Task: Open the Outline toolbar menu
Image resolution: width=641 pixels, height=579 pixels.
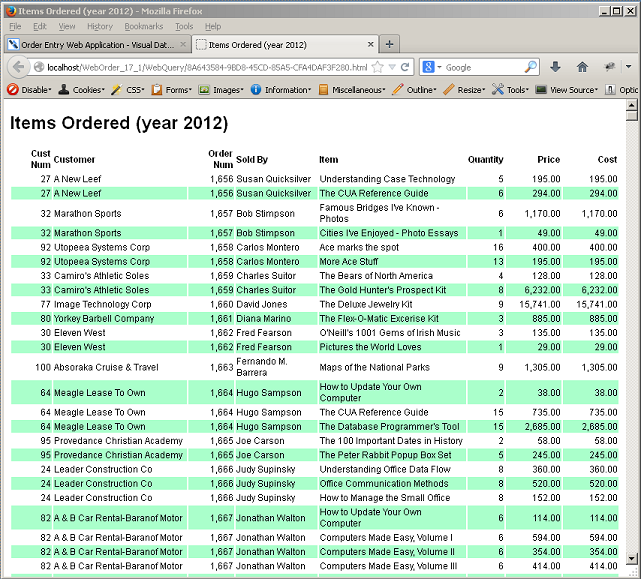Action: click(x=415, y=90)
